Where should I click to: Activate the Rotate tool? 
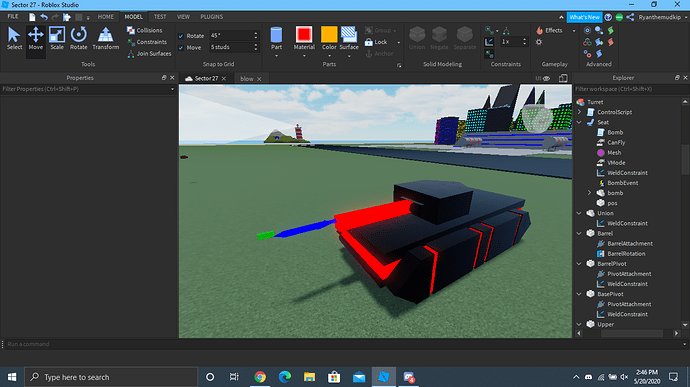point(78,38)
